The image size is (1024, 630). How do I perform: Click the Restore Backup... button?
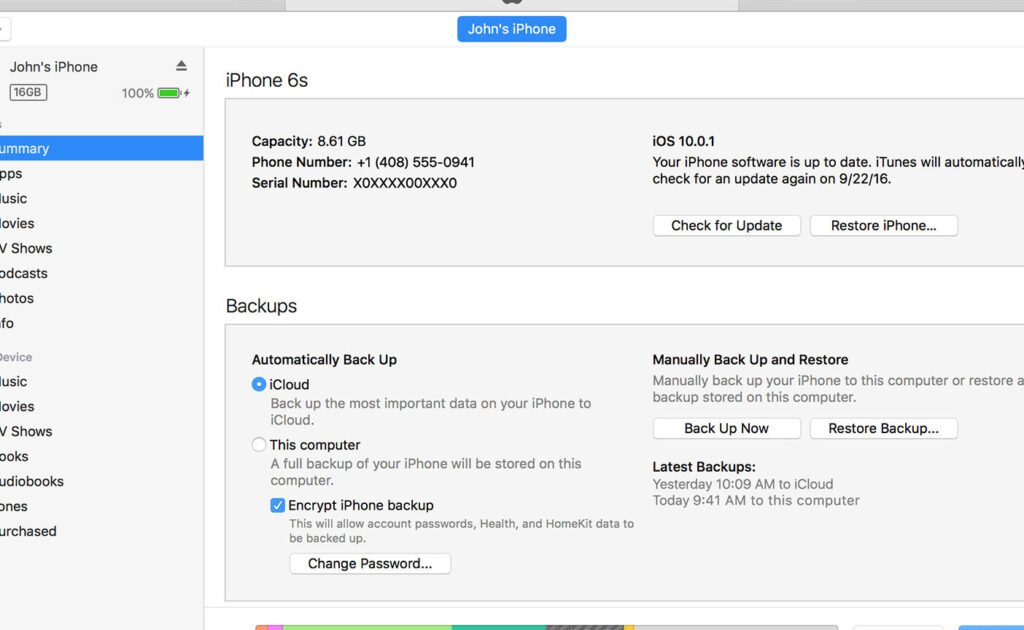884,428
